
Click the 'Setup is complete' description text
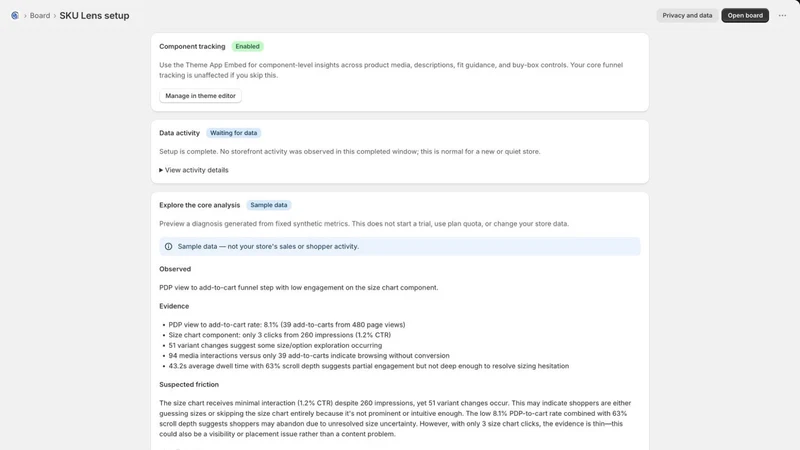(349, 152)
